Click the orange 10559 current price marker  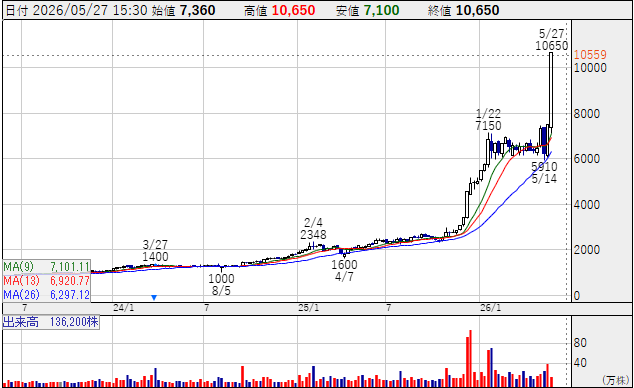coord(590,55)
